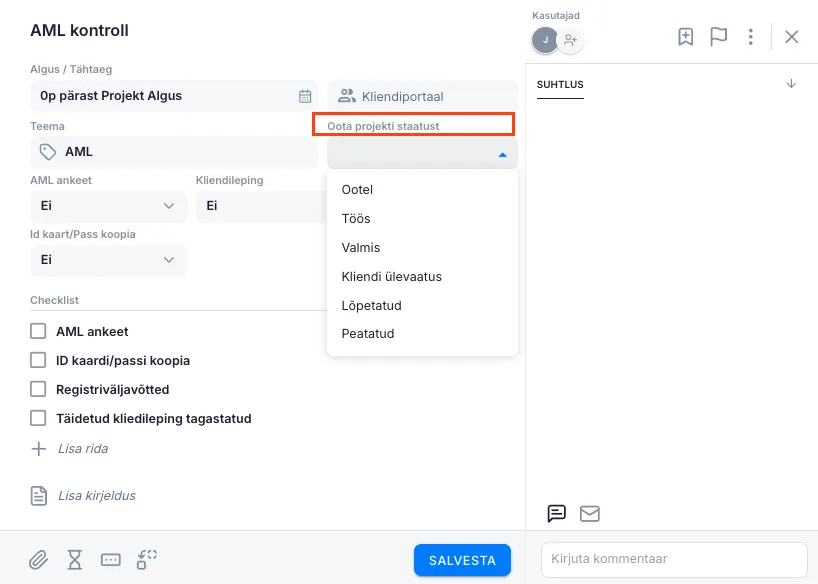Expand the AML ankeet dropdown
The image size is (818, 584).
point(108,206)
